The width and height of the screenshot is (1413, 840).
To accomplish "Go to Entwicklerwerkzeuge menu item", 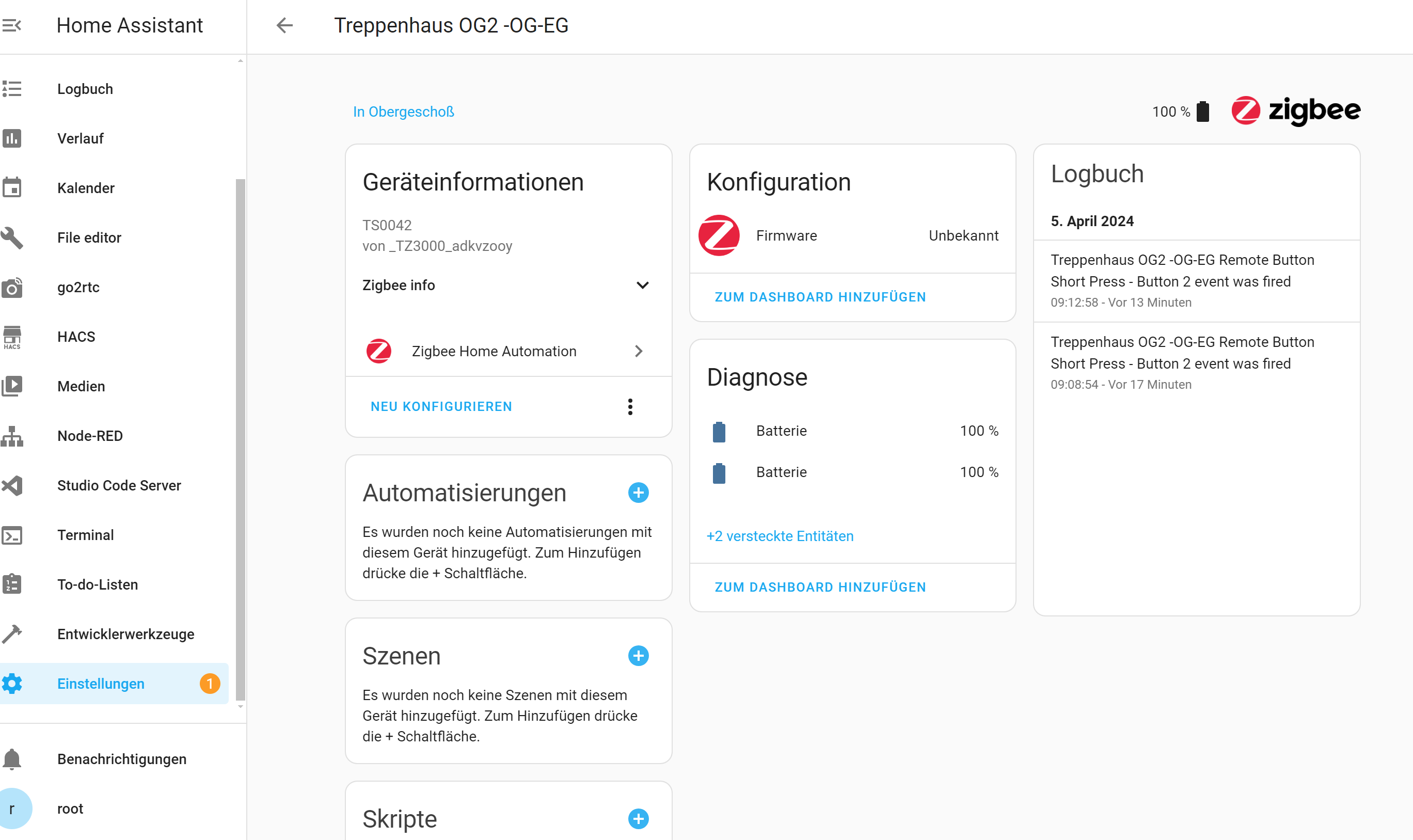I will click(x=125, y=633).
